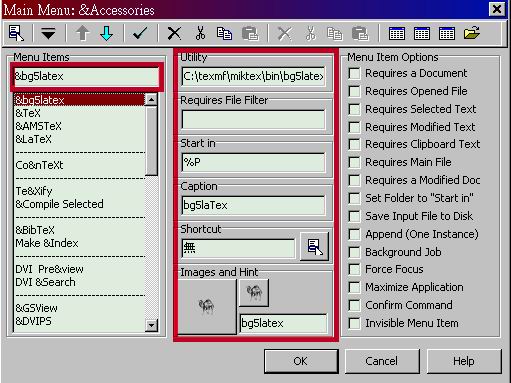Select DVI Pre&view list entry

[x=79, y=269]
